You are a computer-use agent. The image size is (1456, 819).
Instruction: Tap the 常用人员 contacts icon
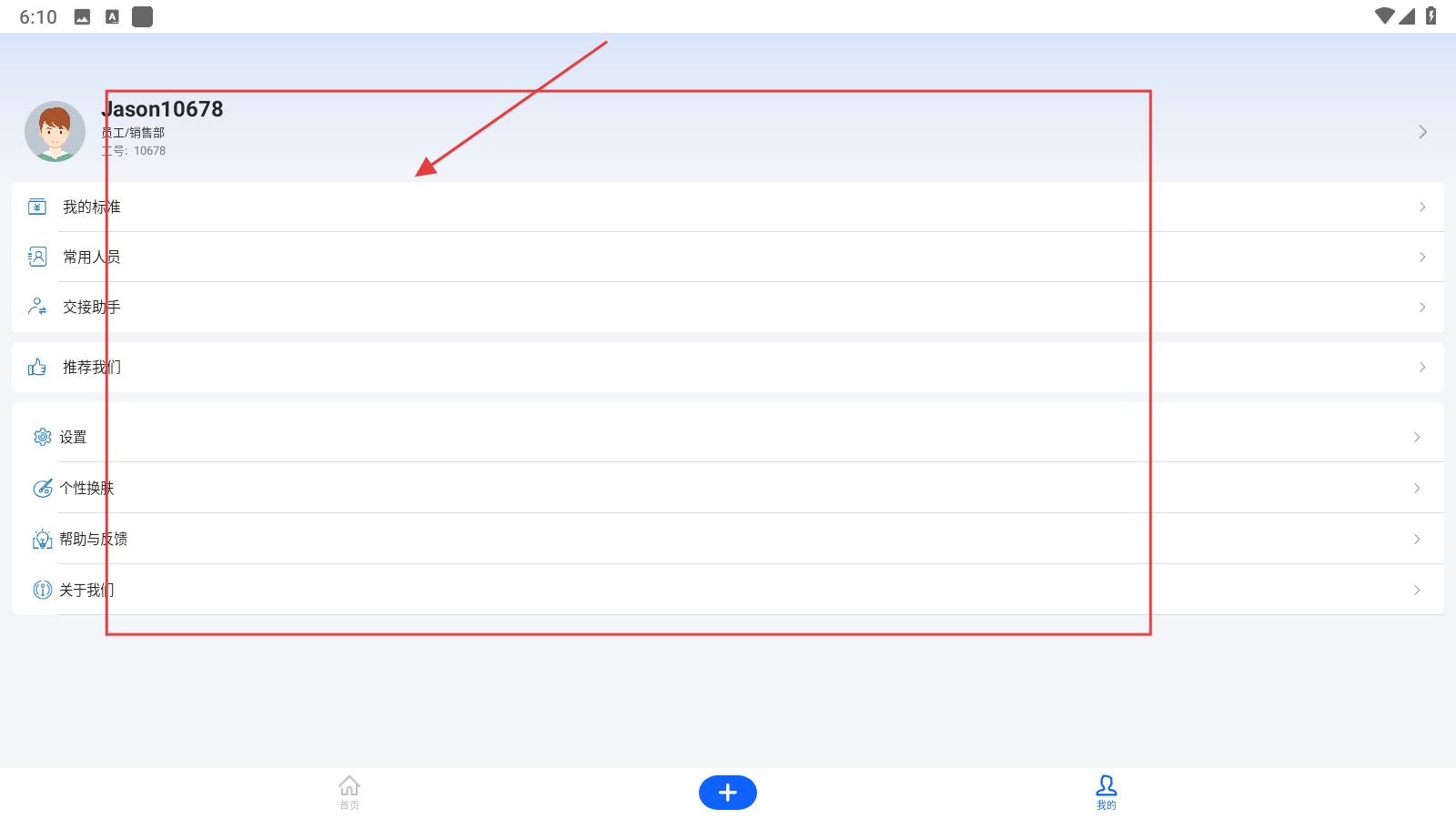[x=37, y=257]
